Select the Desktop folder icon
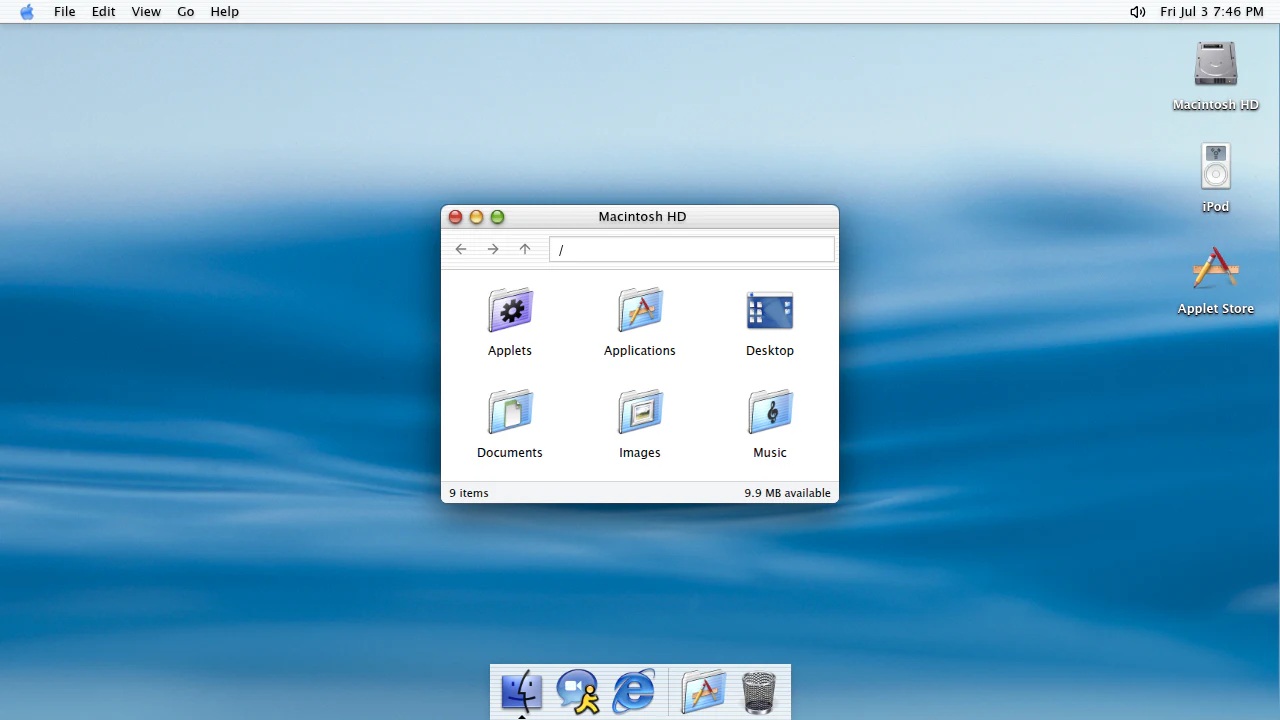1280x720 pixels. (x=770, y=311)
